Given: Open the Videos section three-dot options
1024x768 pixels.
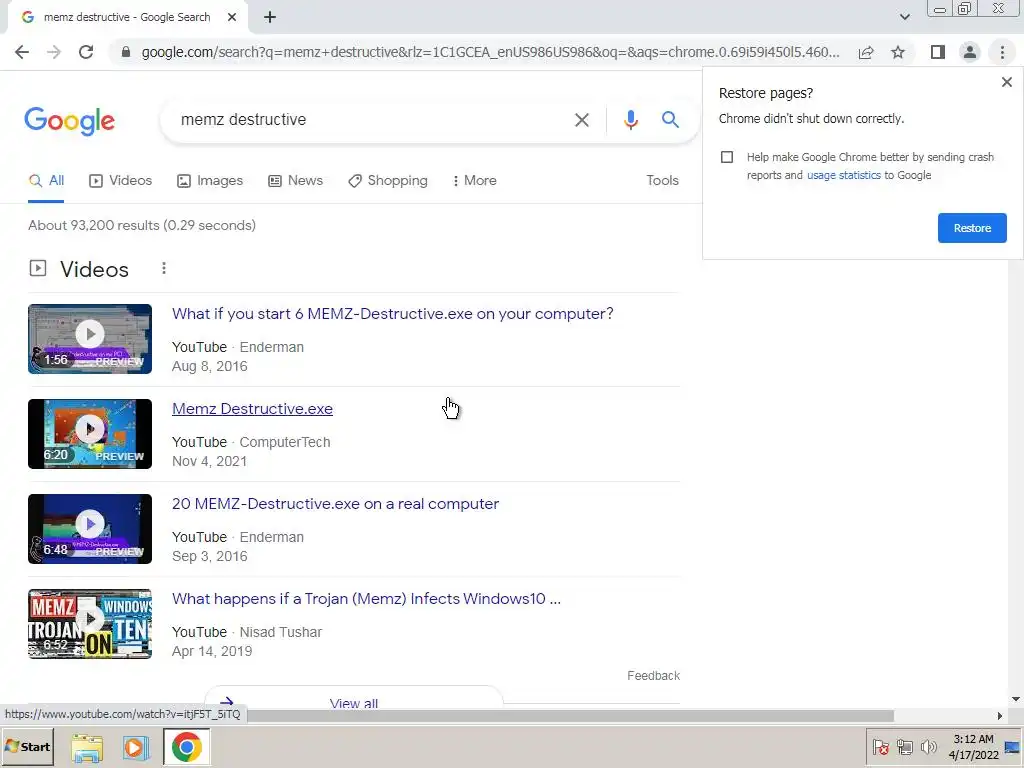Looking at the screenshot, I should (x=164, y=268).
